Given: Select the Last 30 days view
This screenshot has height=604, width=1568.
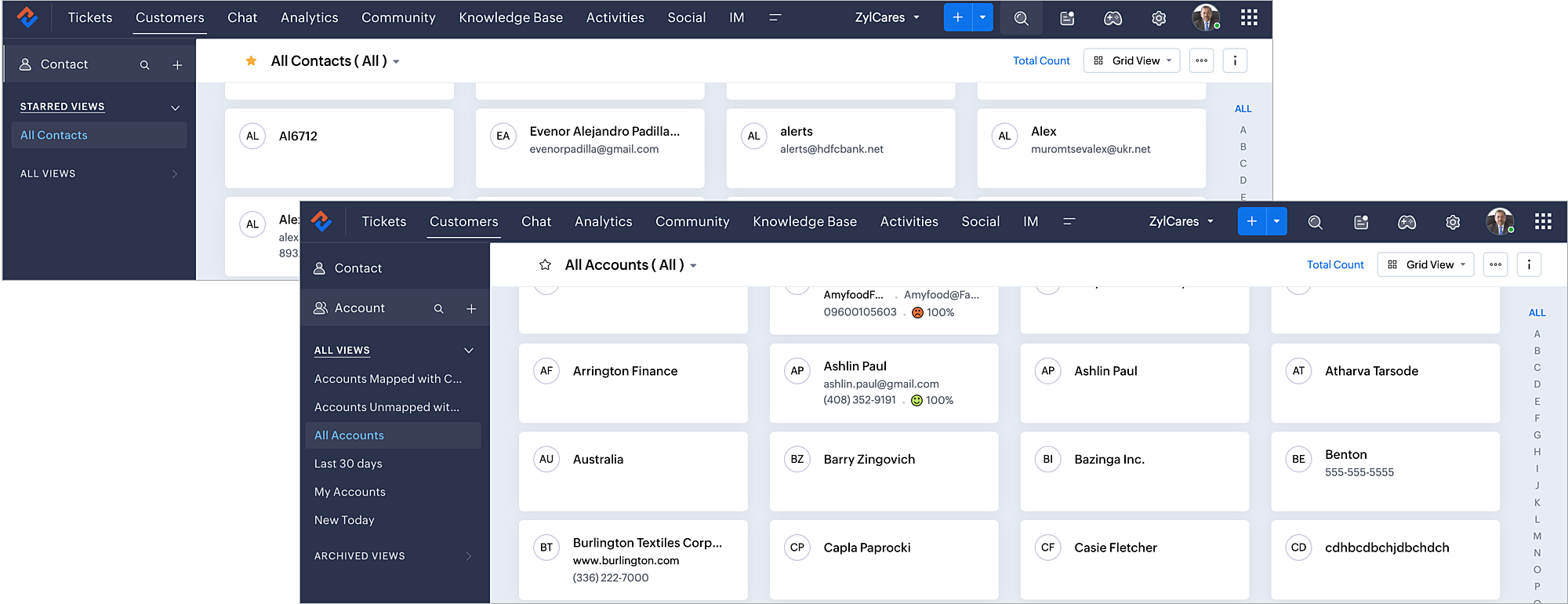Looking at the screenshot, I should pyautogui.click(x=348, y=464).
